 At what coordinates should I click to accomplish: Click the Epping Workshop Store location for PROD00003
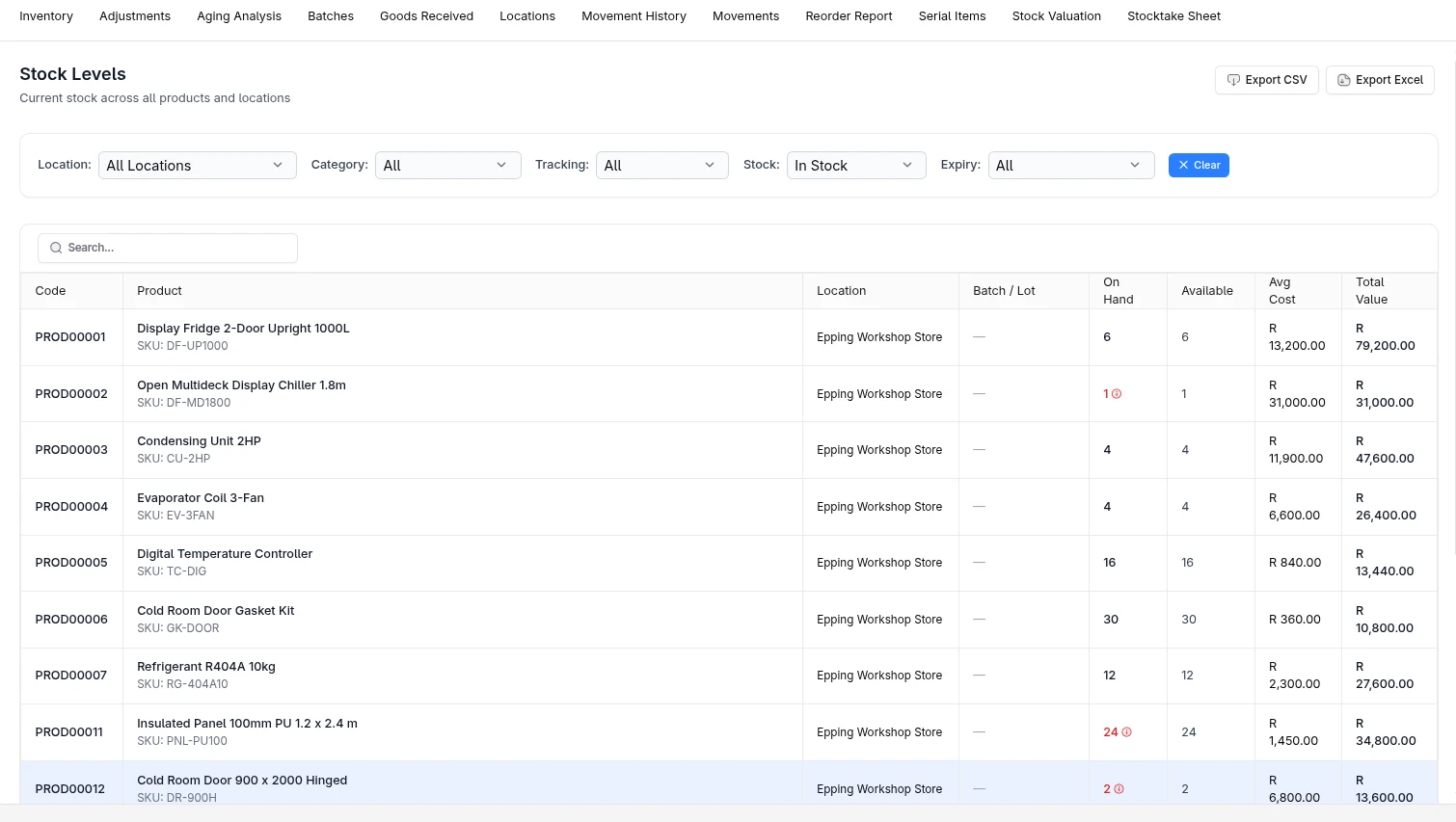879,450
